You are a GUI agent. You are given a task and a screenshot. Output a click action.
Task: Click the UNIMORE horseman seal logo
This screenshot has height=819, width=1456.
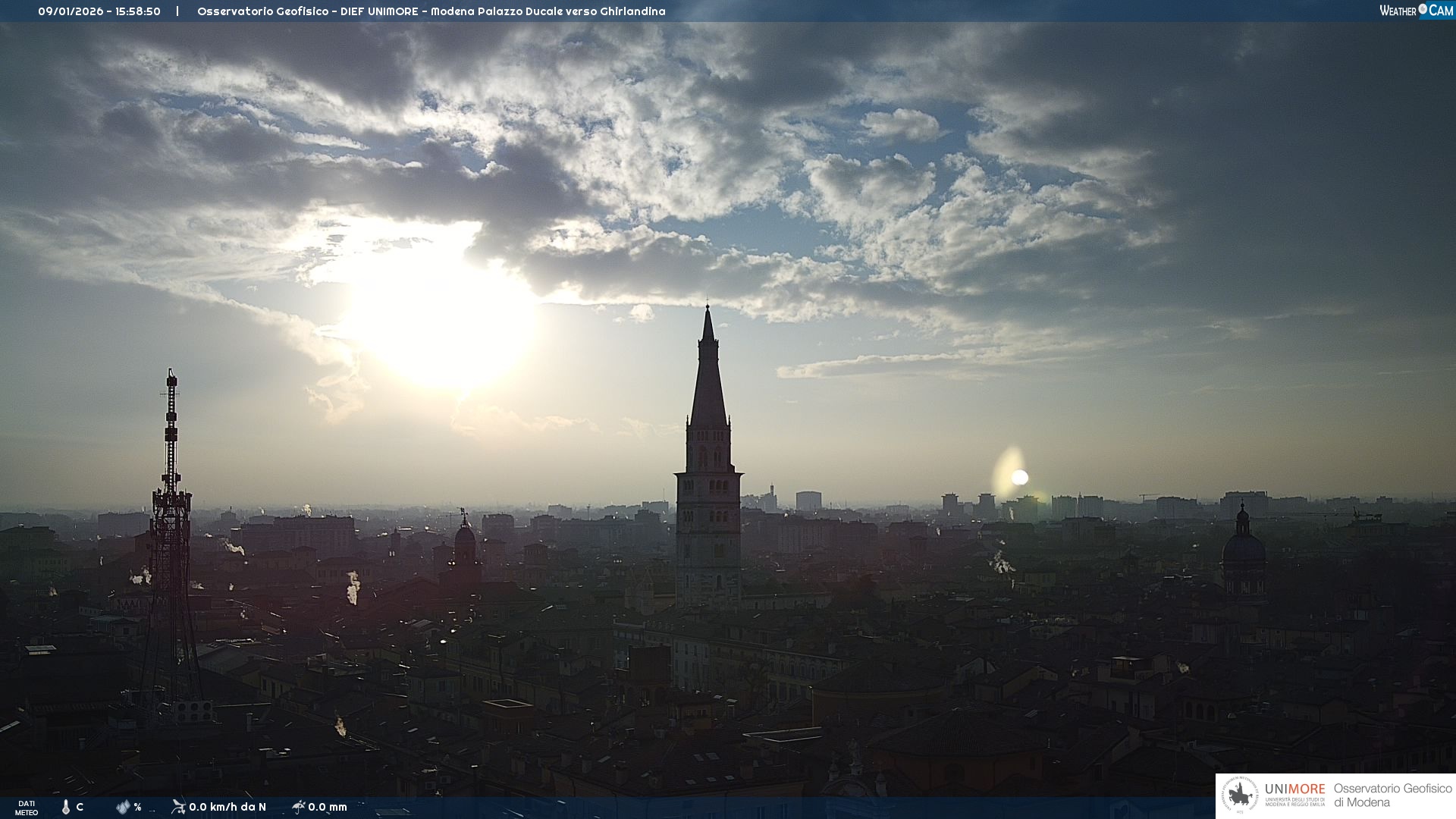pyautogui.click(x=1240, y=795)
